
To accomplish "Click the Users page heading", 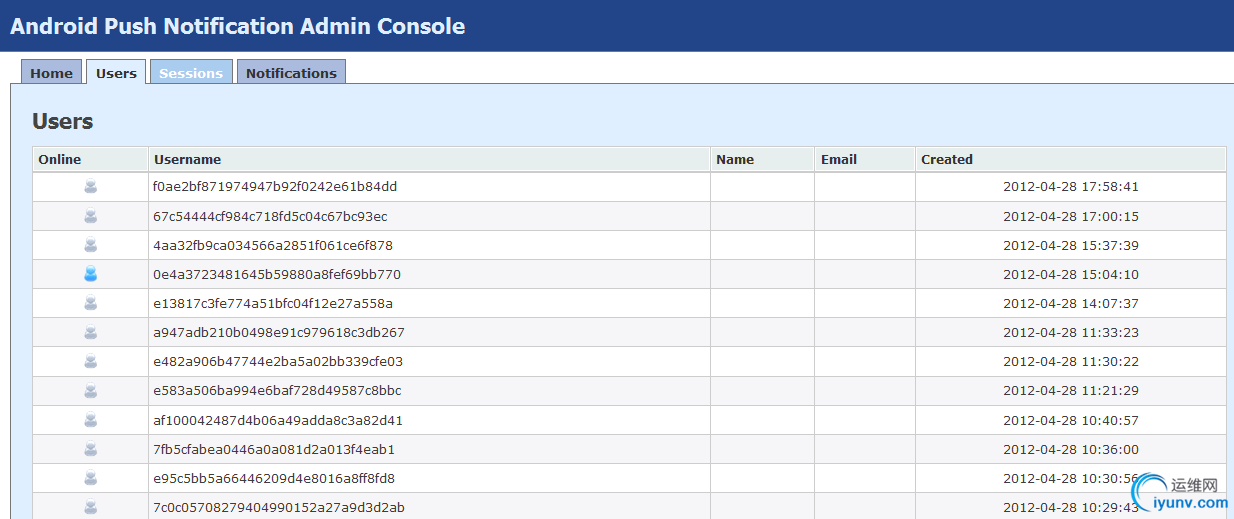I will pos(63,121).
